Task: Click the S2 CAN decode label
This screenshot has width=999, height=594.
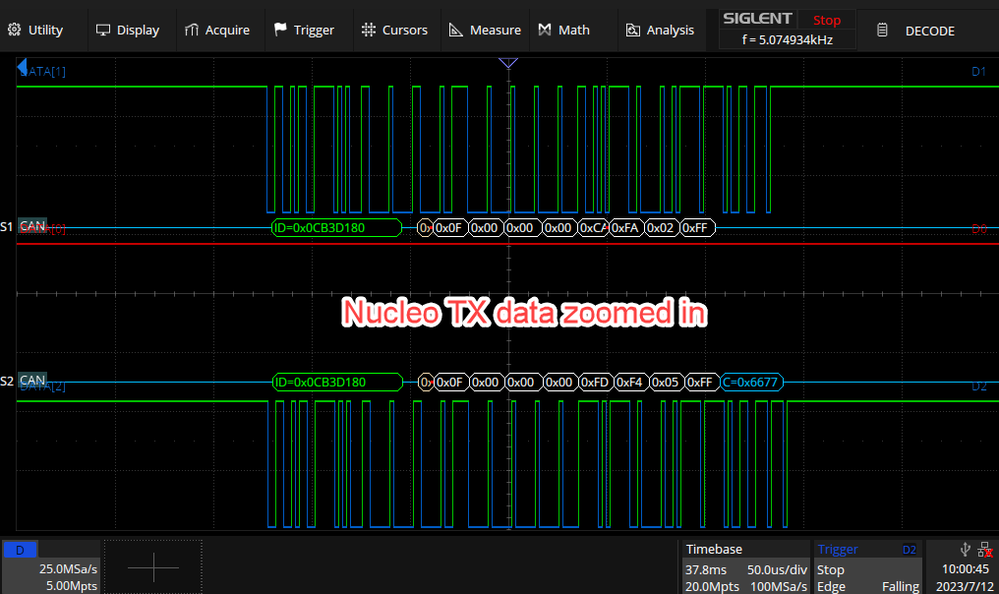Action: click(32, 380)
